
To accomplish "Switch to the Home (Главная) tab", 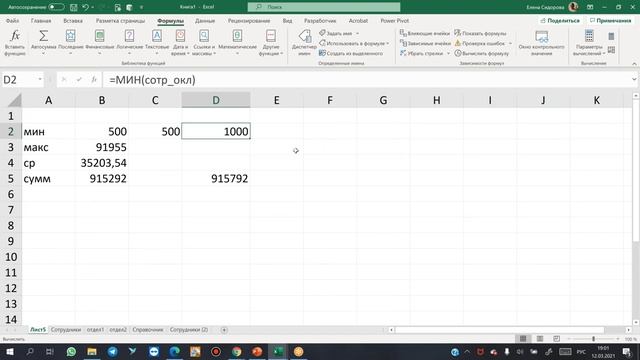I will click(41, 20).
